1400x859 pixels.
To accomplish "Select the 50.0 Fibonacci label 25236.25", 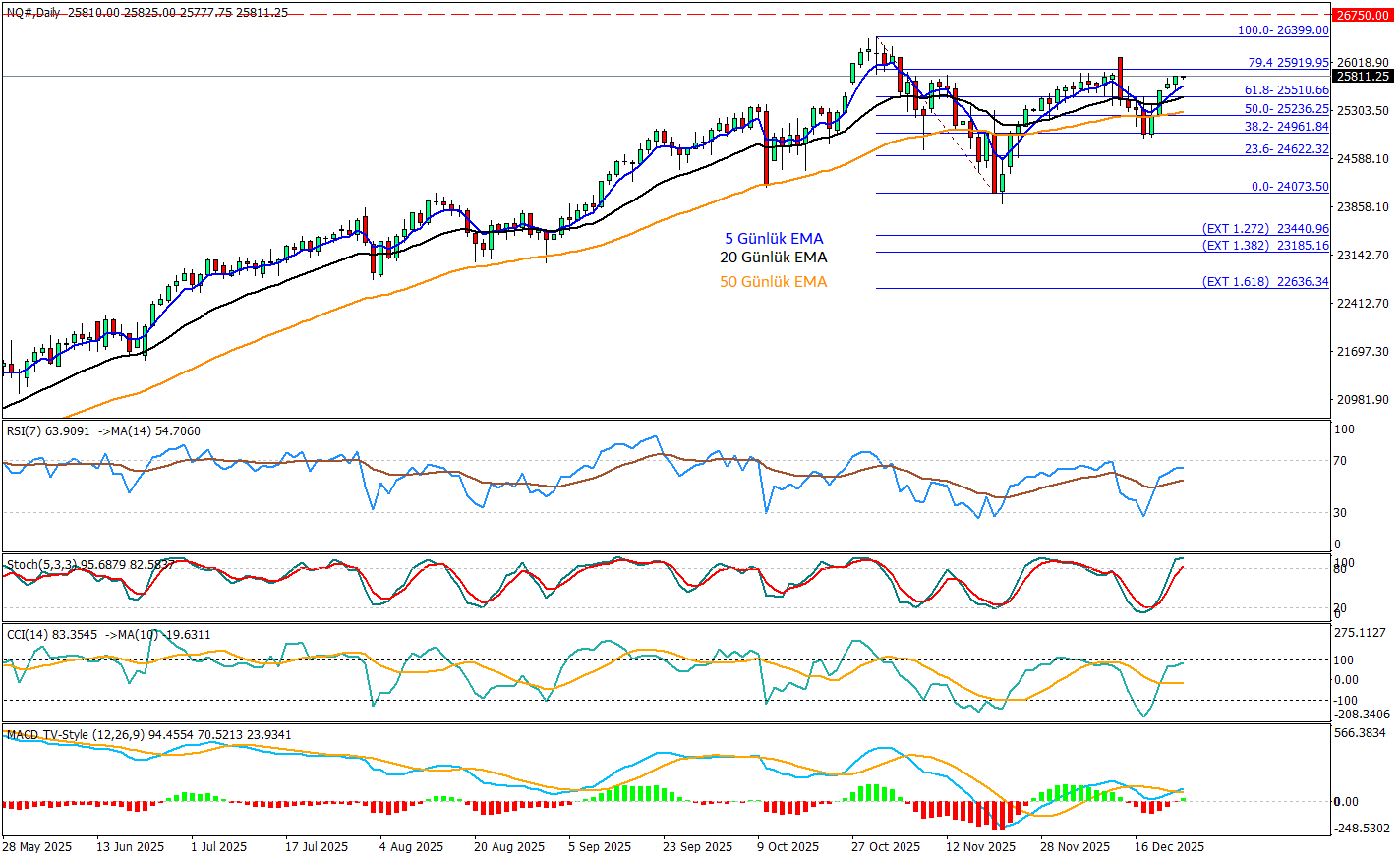I will click(1286, 109).
